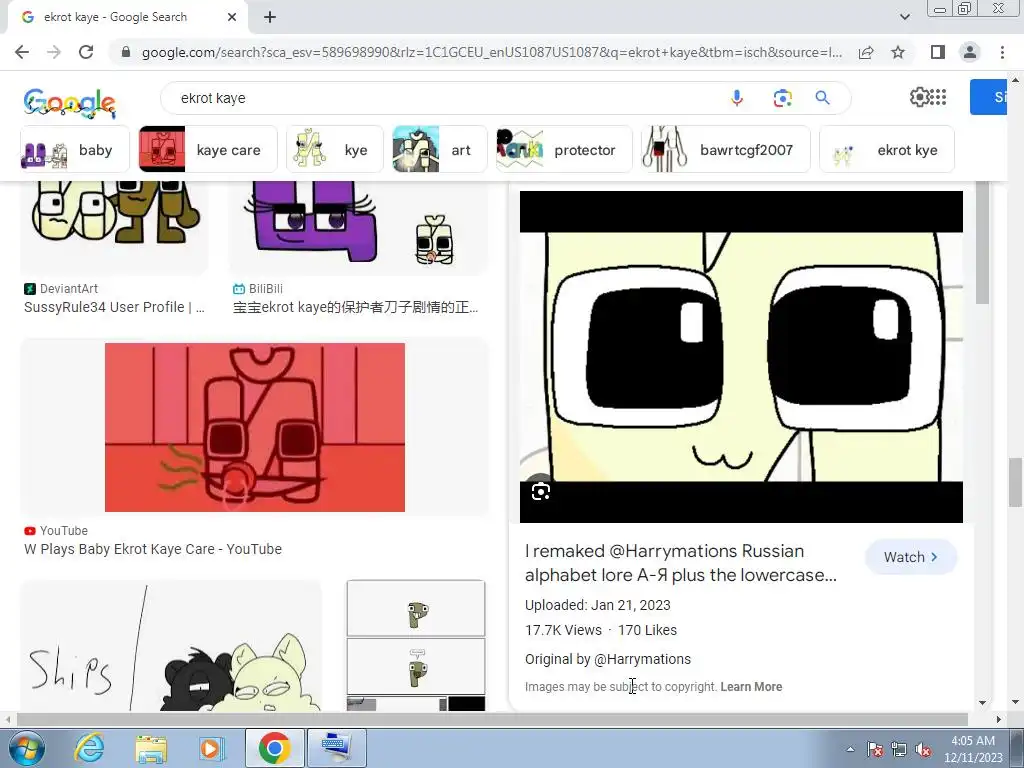The width and height of the screenshot is (1024, 768).
Task: Click Original by @Harrymations text
Action: (x=608, y=659)
